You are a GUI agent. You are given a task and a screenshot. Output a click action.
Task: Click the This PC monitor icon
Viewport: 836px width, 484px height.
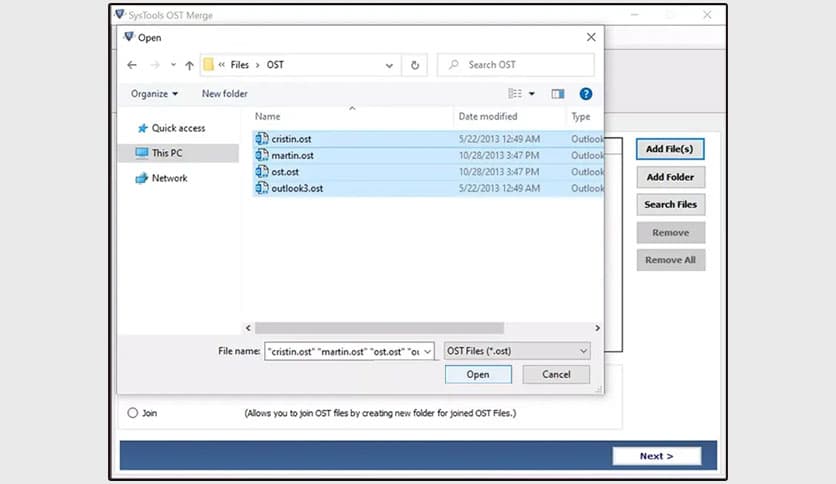(142, 153)
